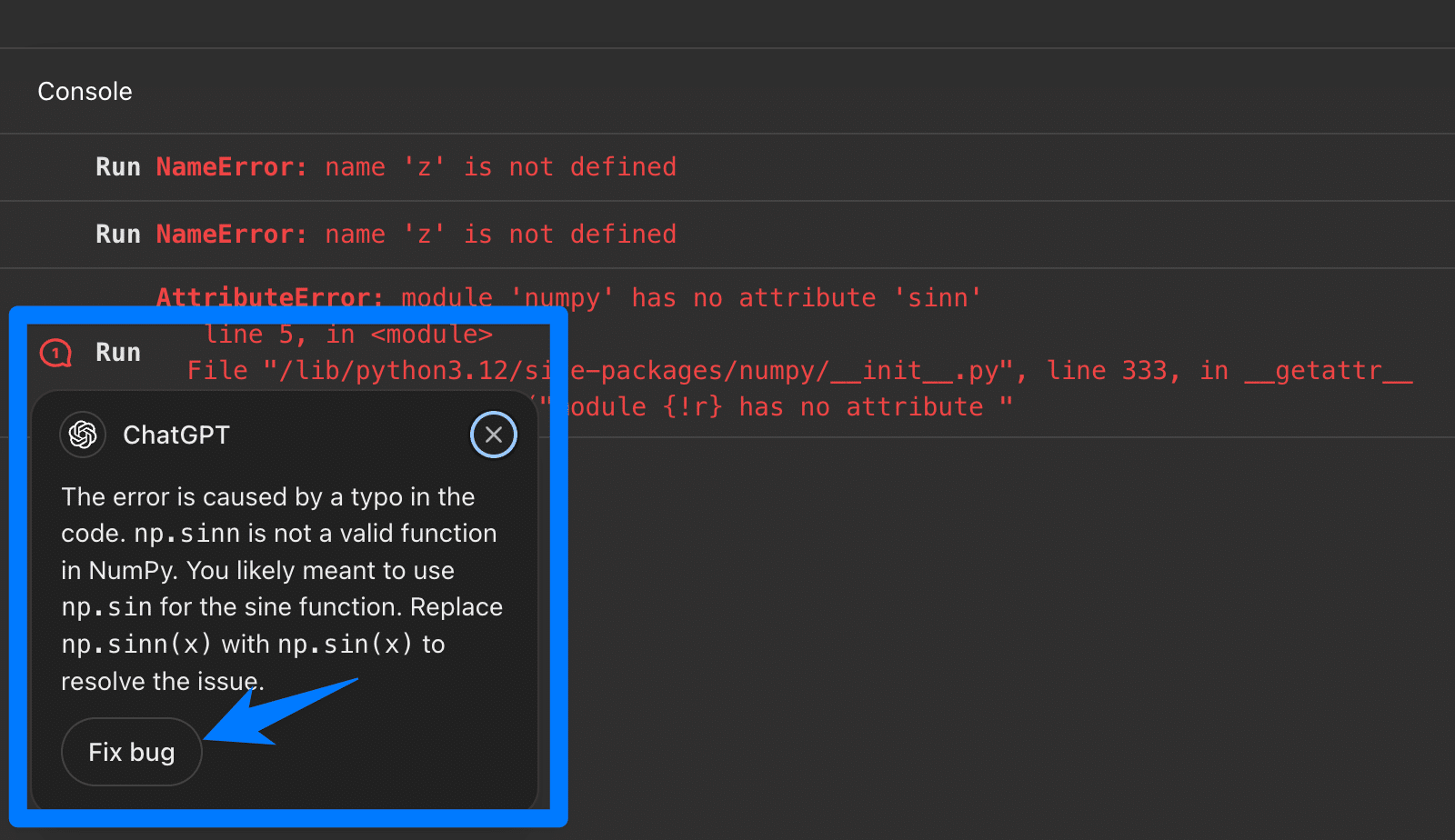Click 'np.sin(x)' code in the explanation
This screenshot has width=1455, height=840.
point(345,645)
